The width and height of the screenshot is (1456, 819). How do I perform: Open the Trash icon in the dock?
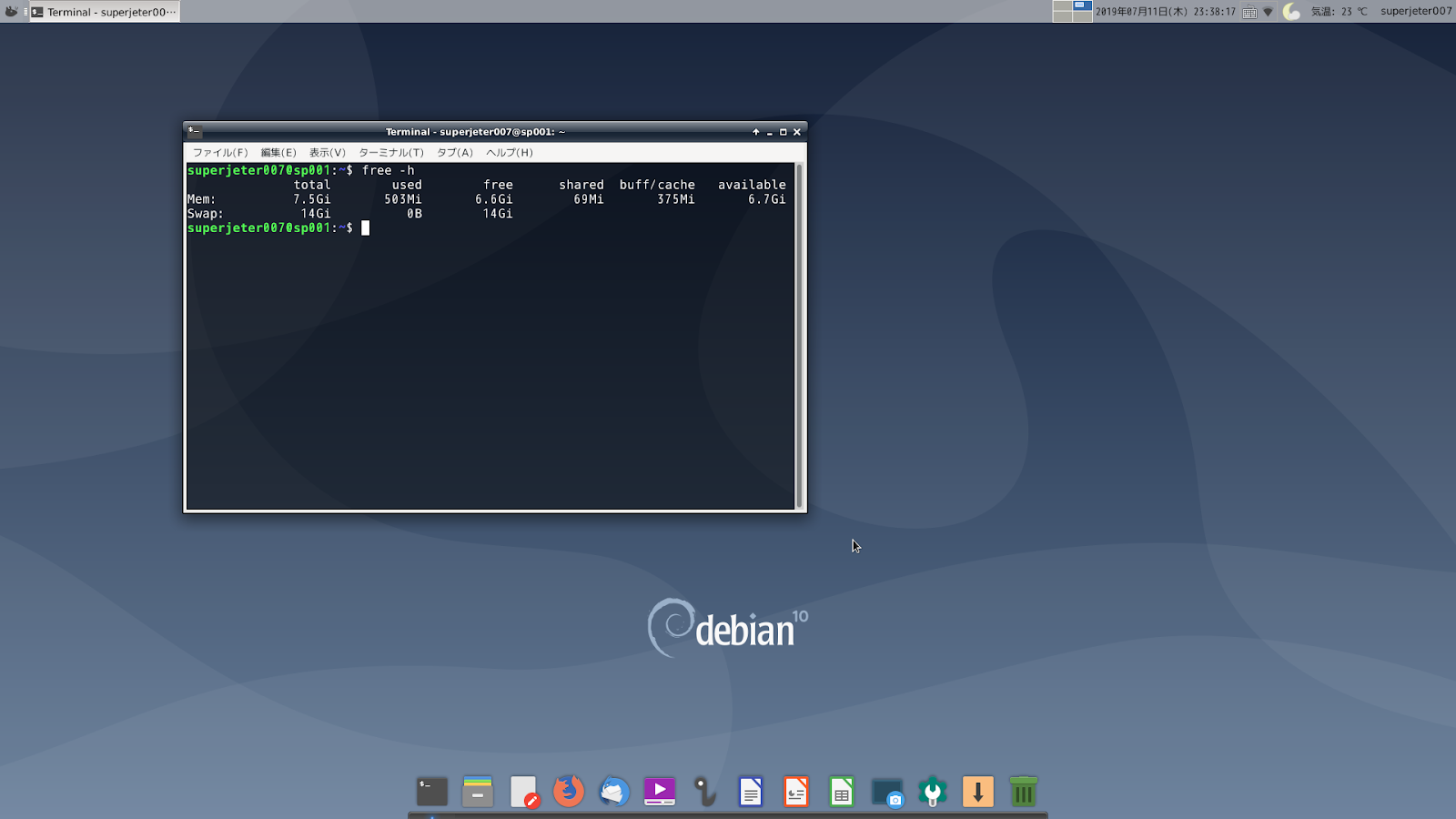[x=1023, y=792]
